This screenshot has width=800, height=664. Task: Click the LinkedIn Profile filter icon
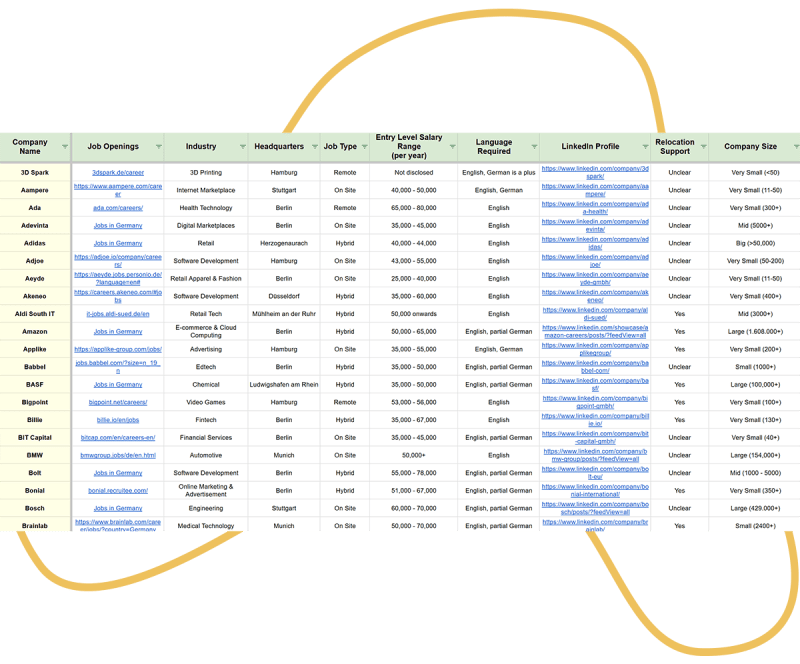click(x=644, y=147)
